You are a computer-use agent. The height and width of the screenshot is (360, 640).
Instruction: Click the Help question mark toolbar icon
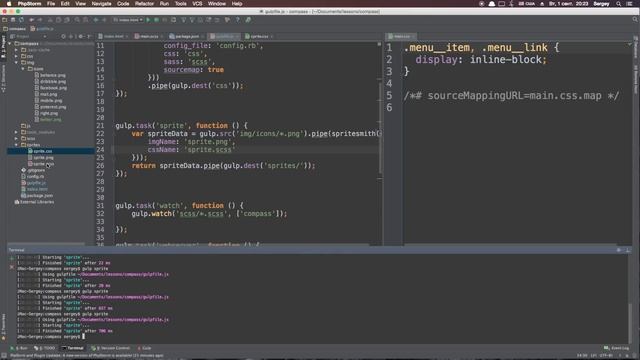(238, 20)
